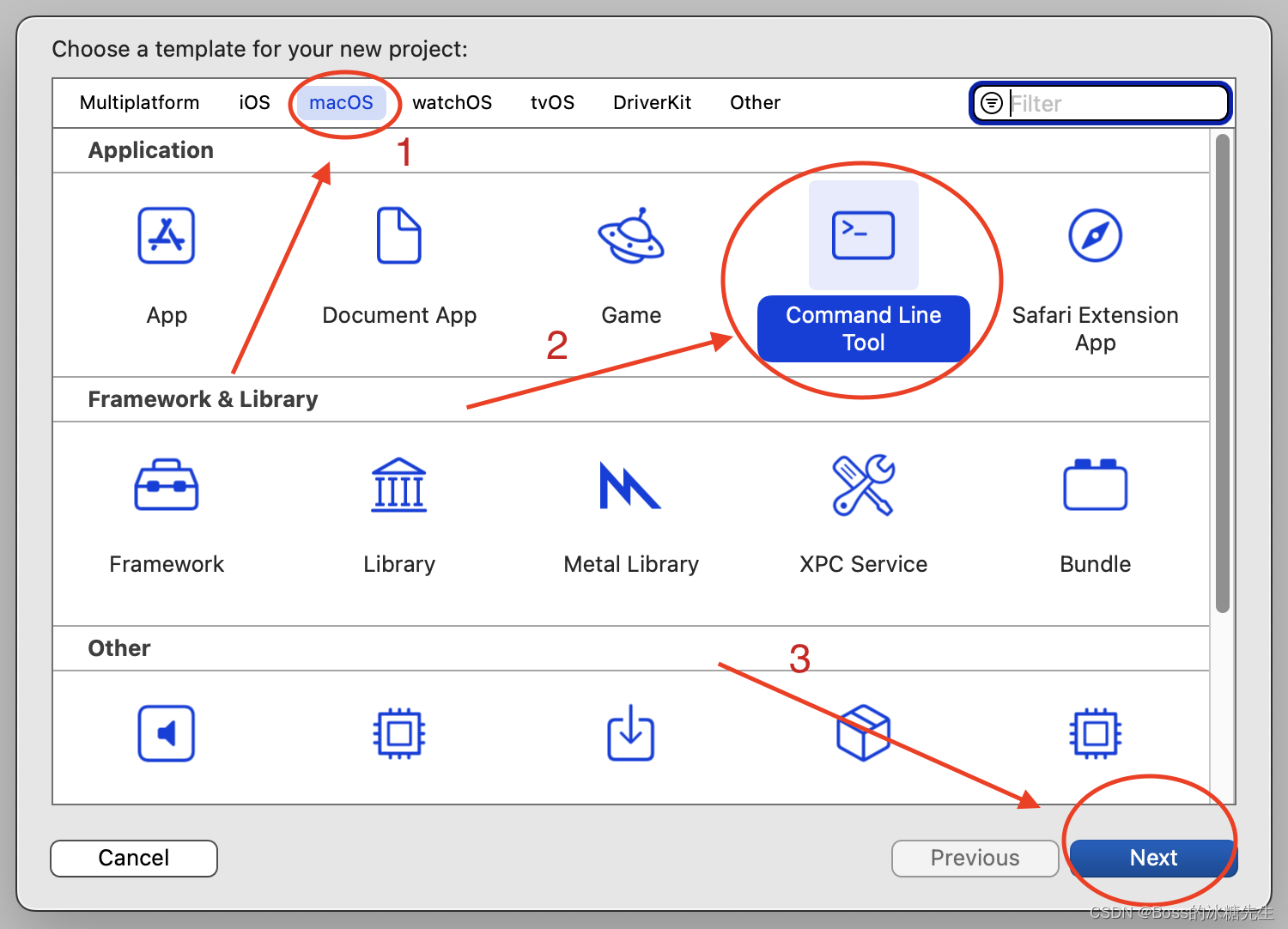Click the Next button

(1153, 858)
